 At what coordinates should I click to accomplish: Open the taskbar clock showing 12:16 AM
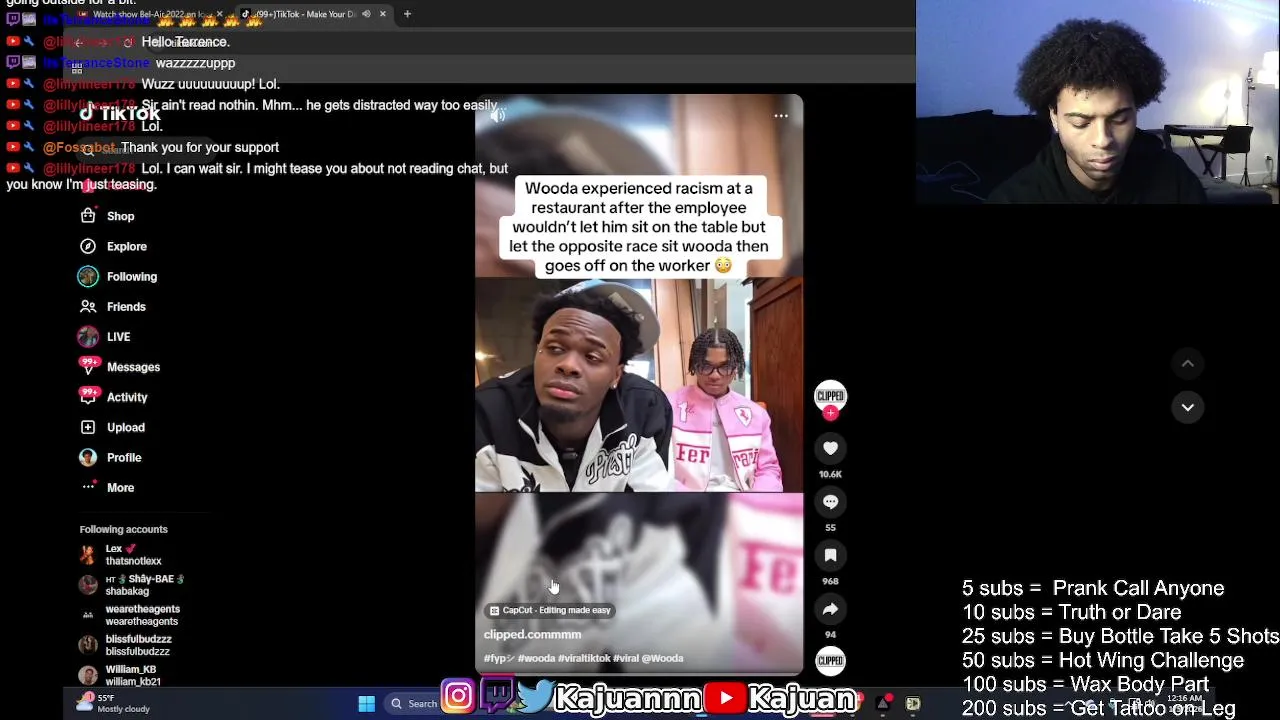pyautogui.click(x=1185, y=703)
